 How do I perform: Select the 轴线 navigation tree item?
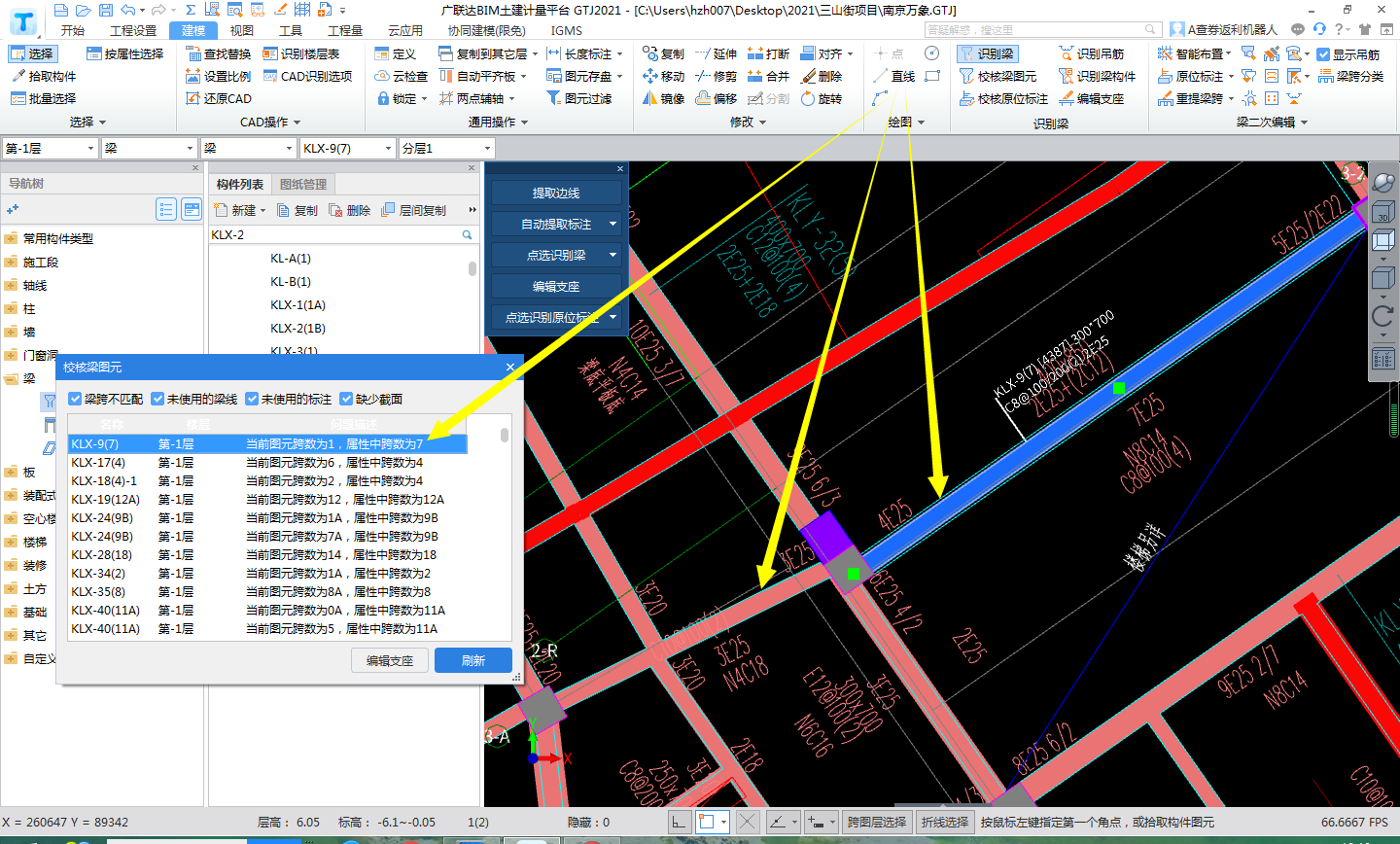(35, 285)
